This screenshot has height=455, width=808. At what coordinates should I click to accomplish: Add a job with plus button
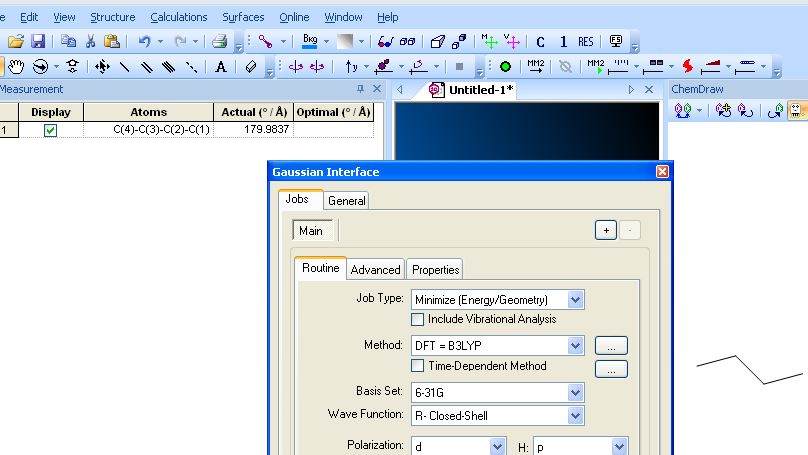coord(606,230)
